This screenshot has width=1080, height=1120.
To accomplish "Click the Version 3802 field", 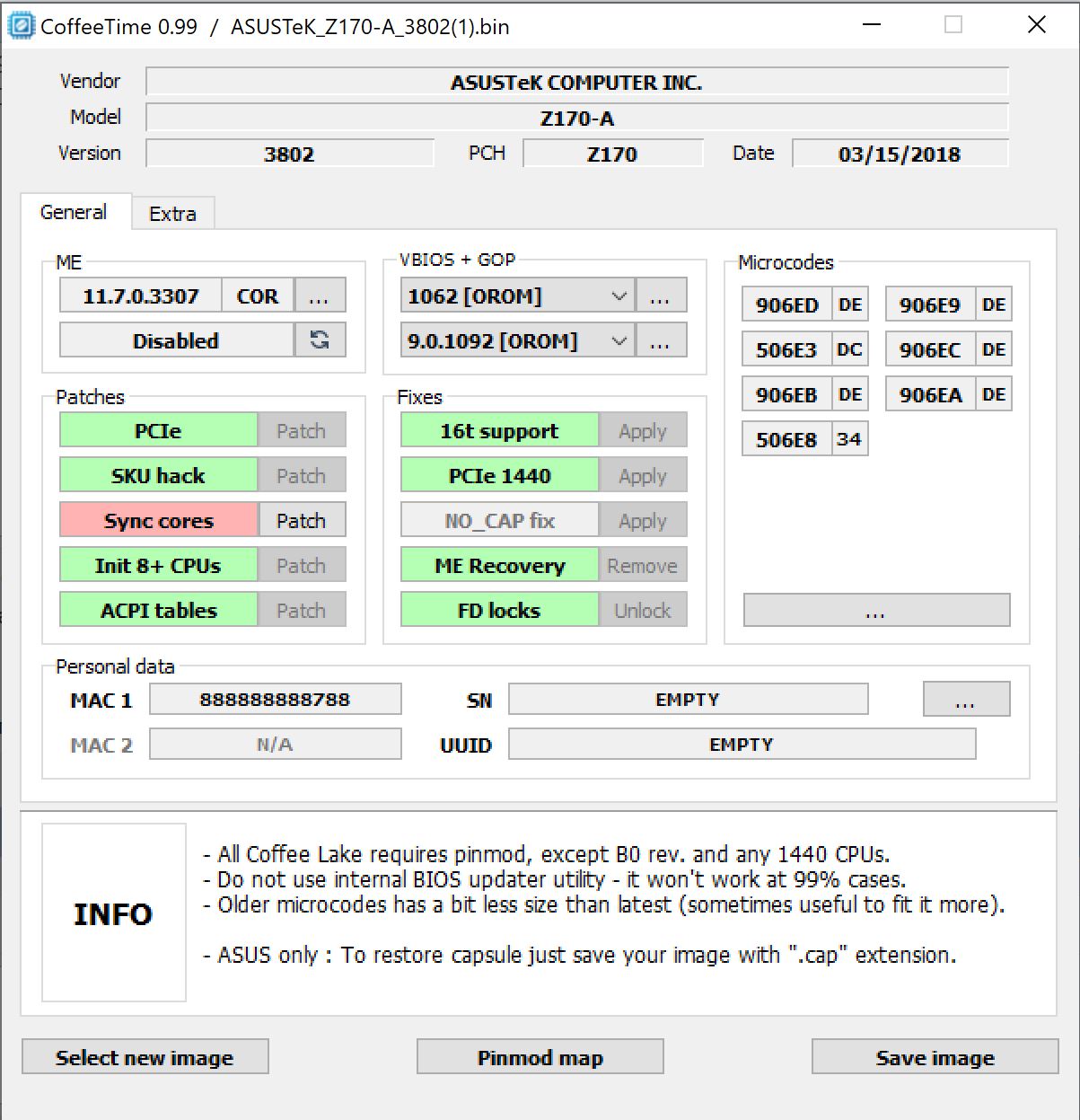I will (x=290, y=154).
